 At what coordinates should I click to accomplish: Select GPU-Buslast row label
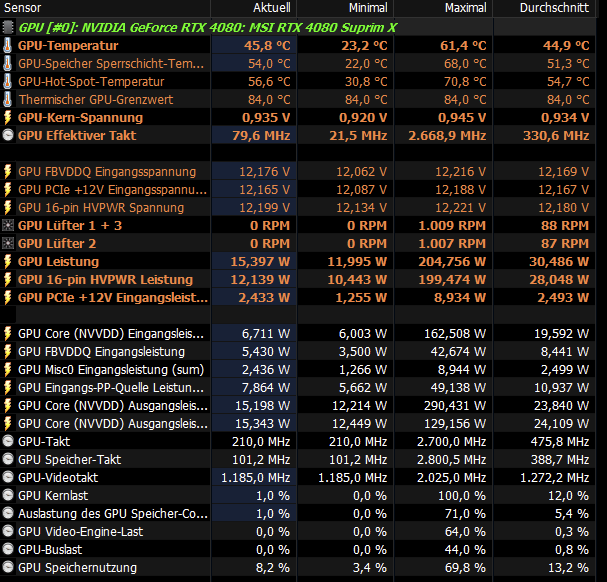pos(50,549)
